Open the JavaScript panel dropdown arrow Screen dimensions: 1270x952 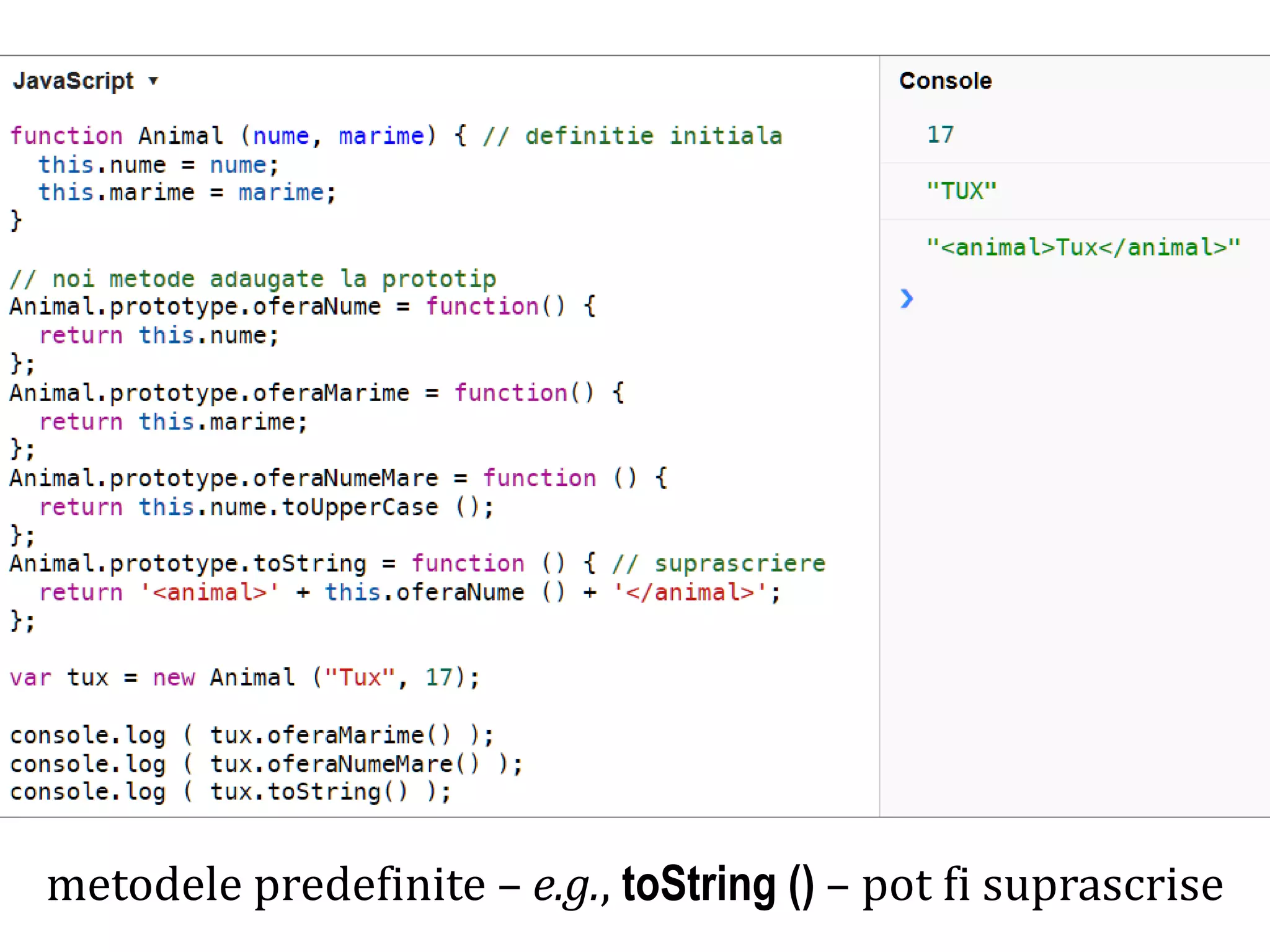(x=153, y=81)
